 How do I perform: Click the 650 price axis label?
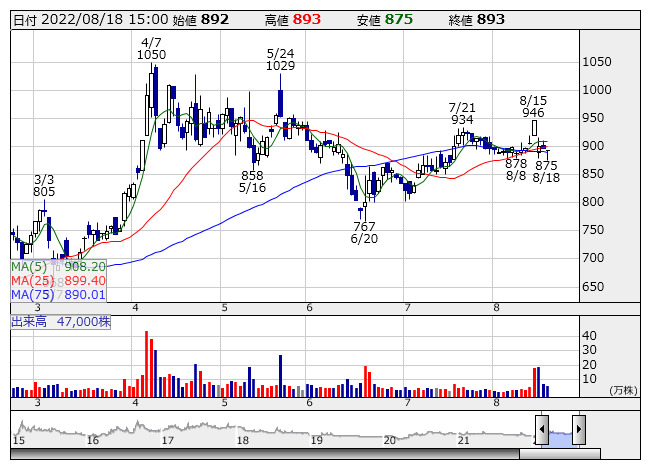(593, 287)
